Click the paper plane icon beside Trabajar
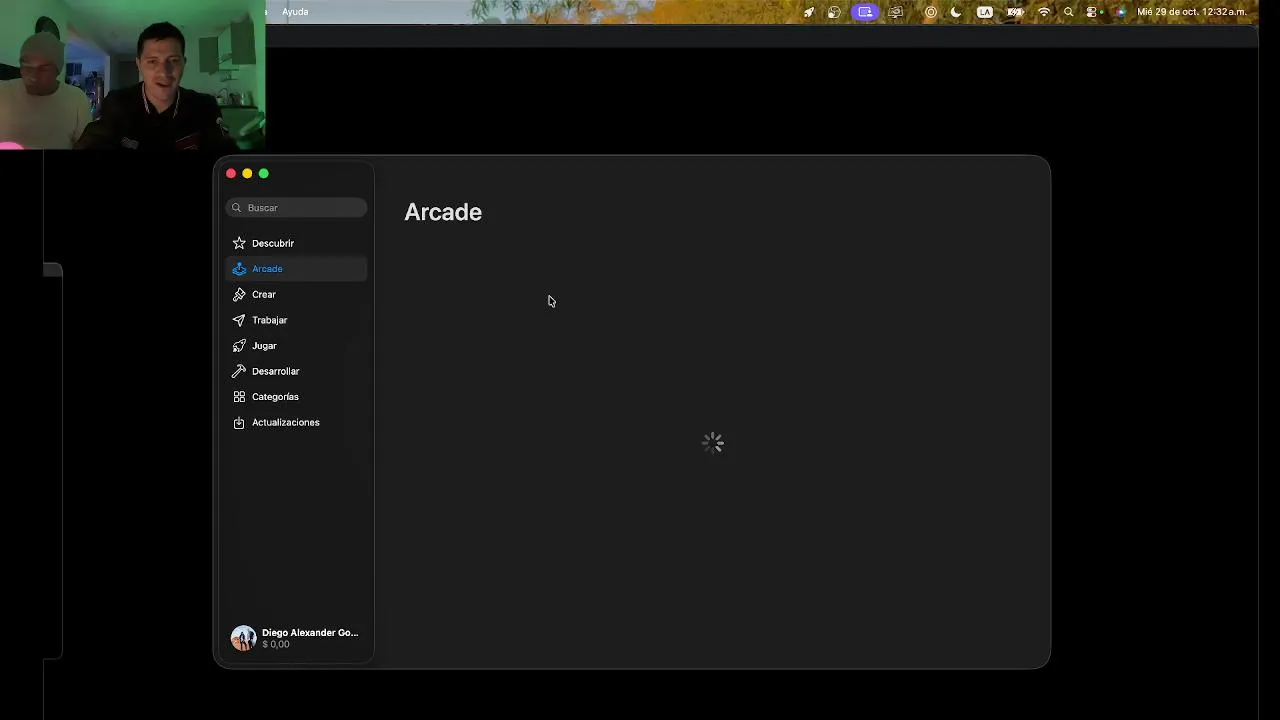This screenshot has height=720, width=1280. tap(239, 320)
